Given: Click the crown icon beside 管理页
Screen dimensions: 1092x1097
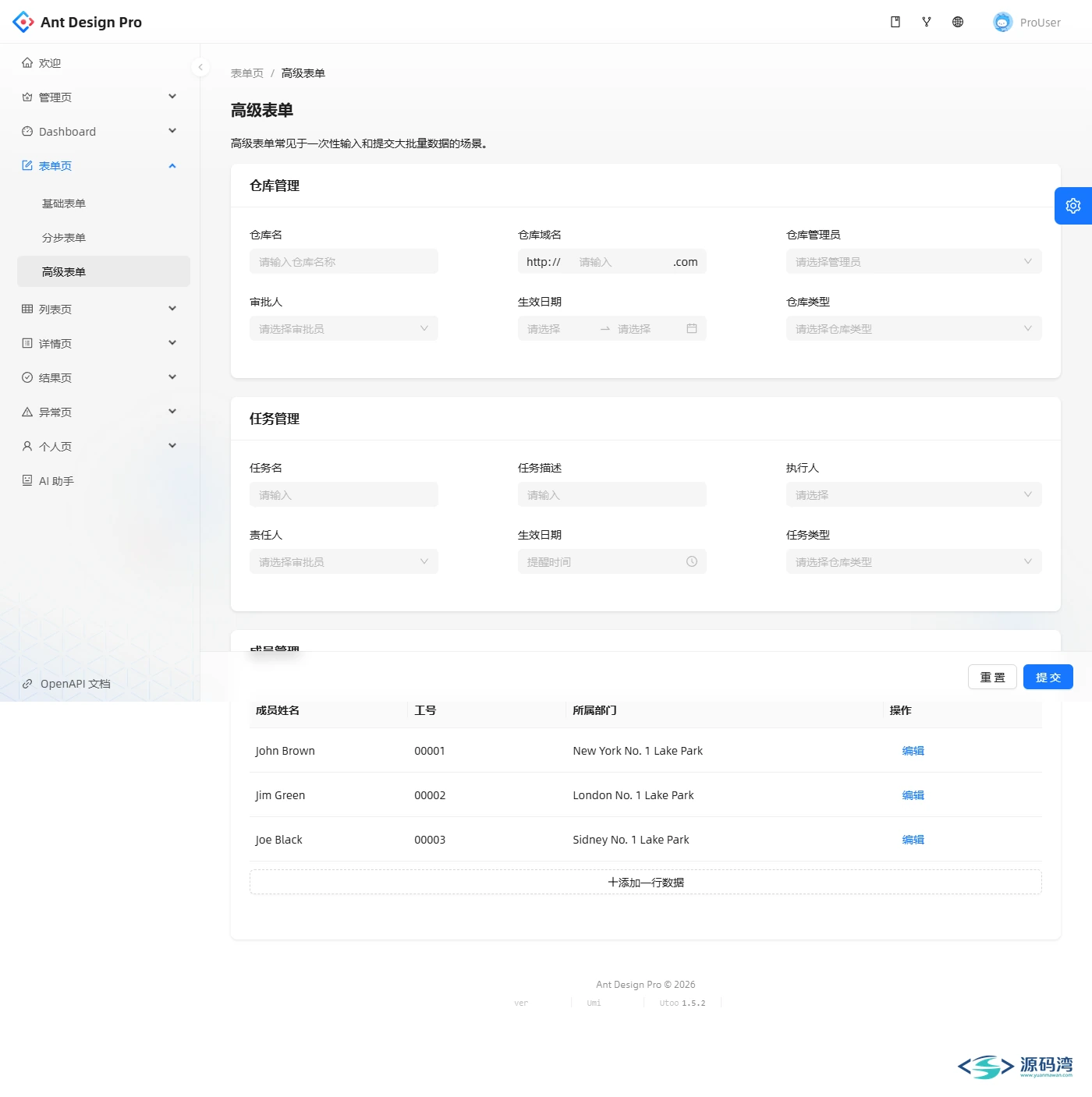Looking at the screenshot, I should pos(27,97).
